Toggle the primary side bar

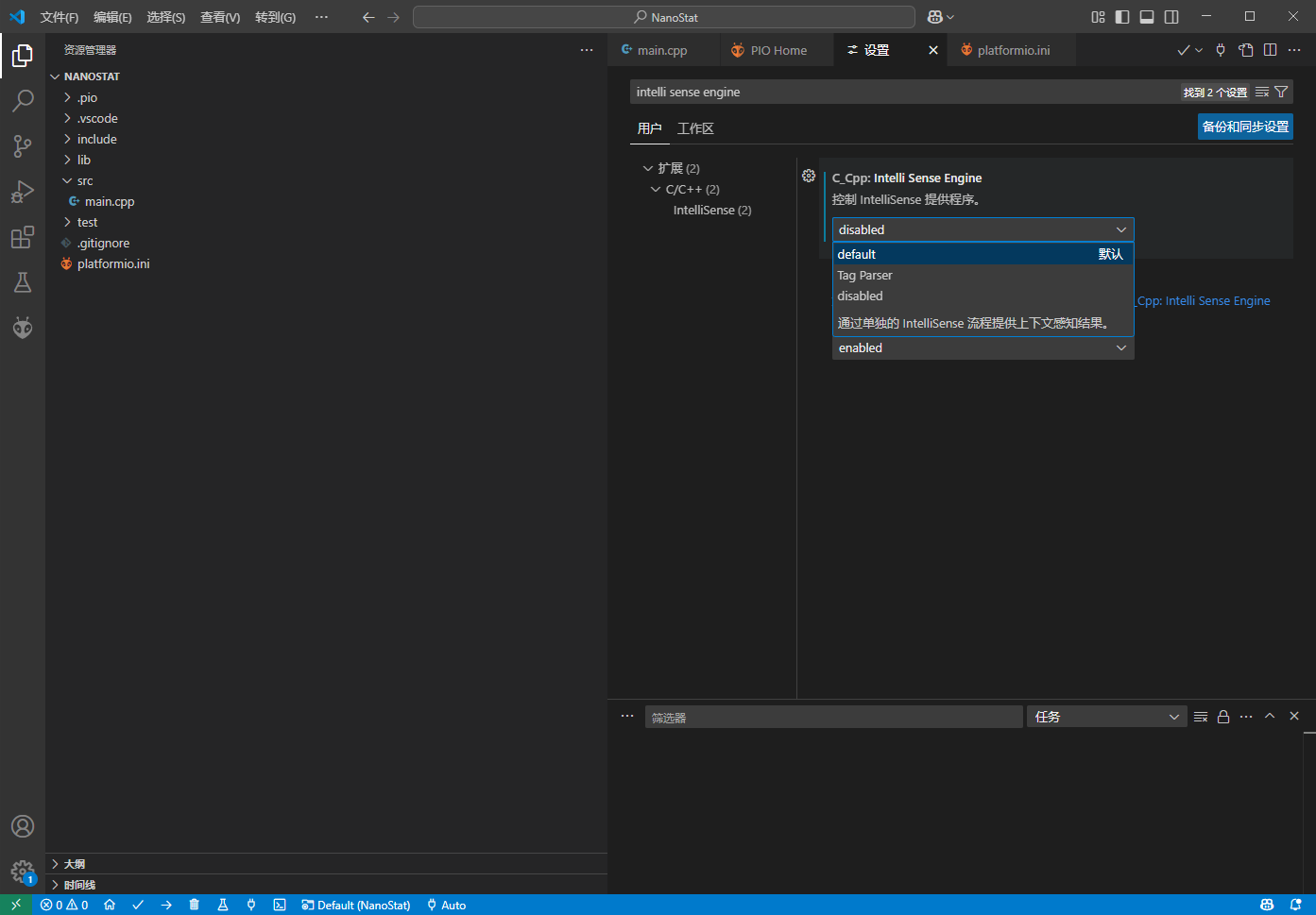pyautogui.click(x=1122, y=17)
